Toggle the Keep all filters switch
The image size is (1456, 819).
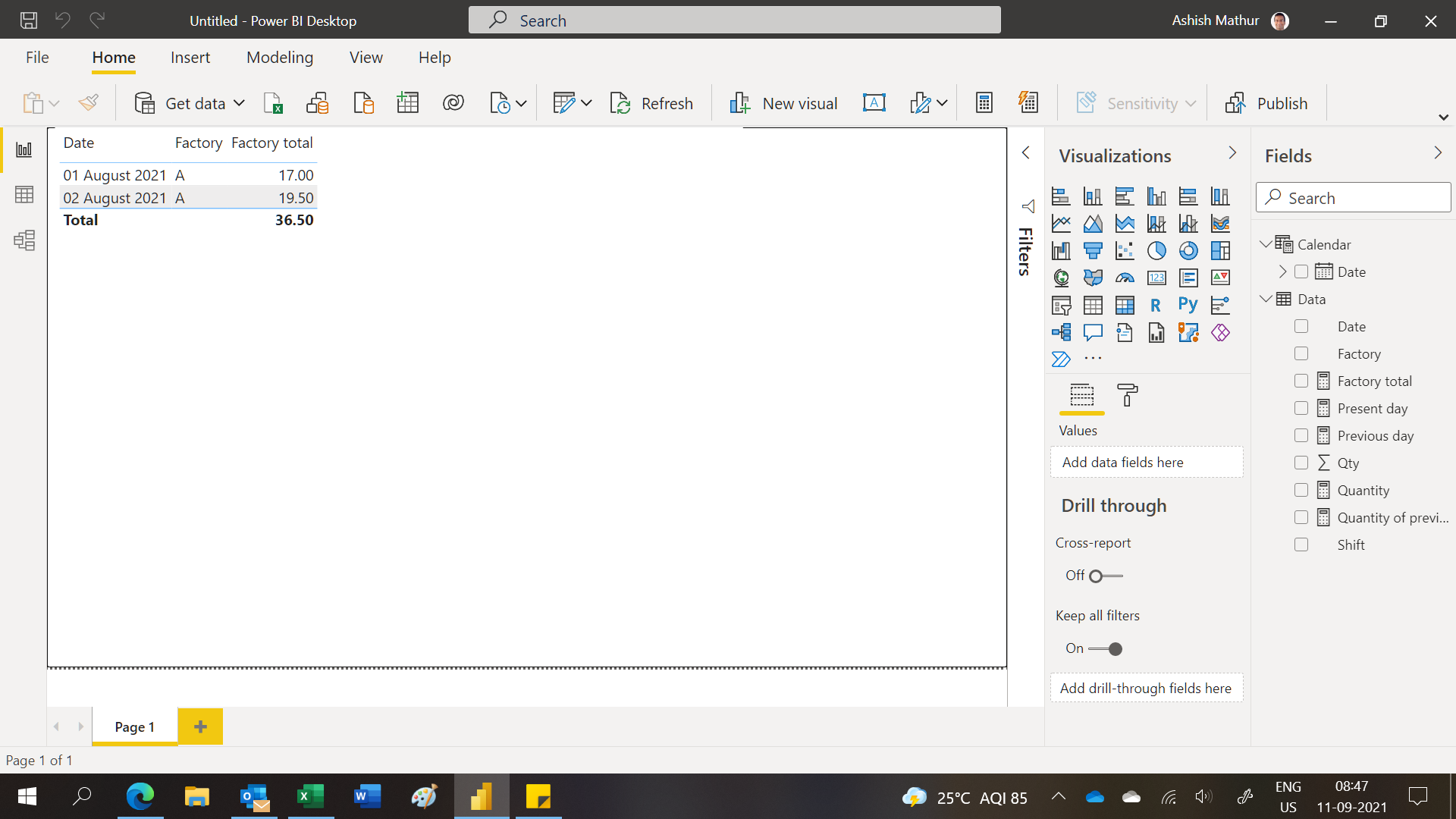[1106, 649]
